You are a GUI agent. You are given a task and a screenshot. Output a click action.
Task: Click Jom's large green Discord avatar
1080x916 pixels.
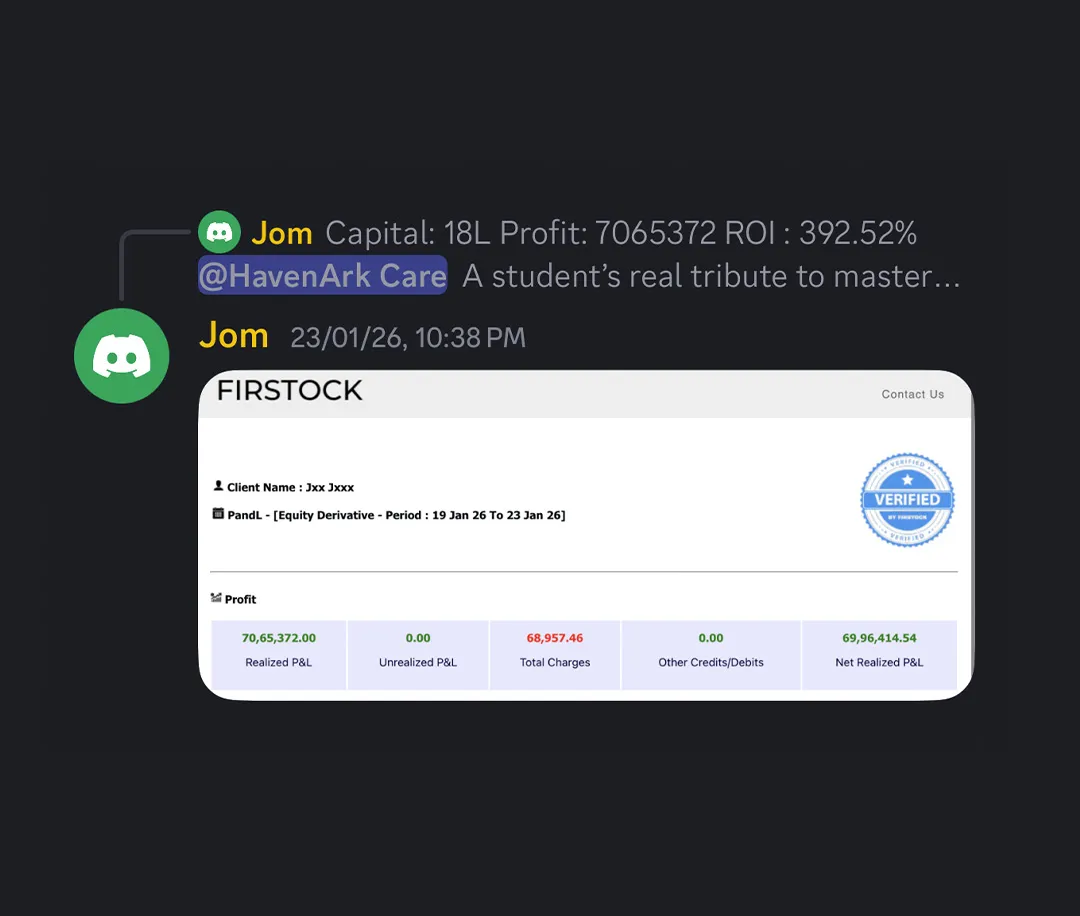point(122,355)
